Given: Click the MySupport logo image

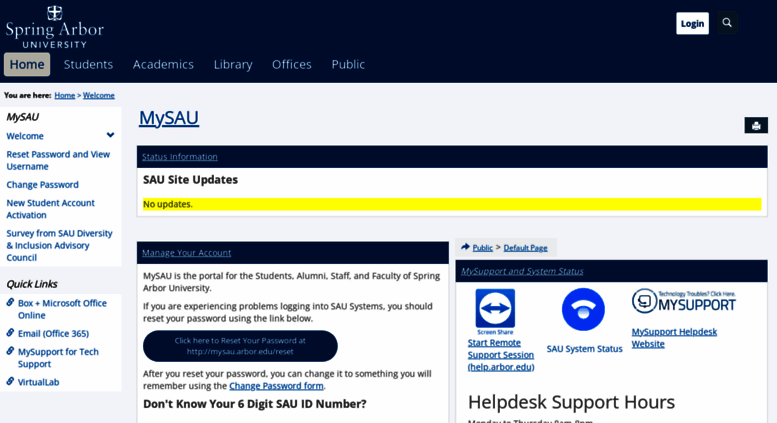Looking at the screenshot, I should tap(684, 301).
